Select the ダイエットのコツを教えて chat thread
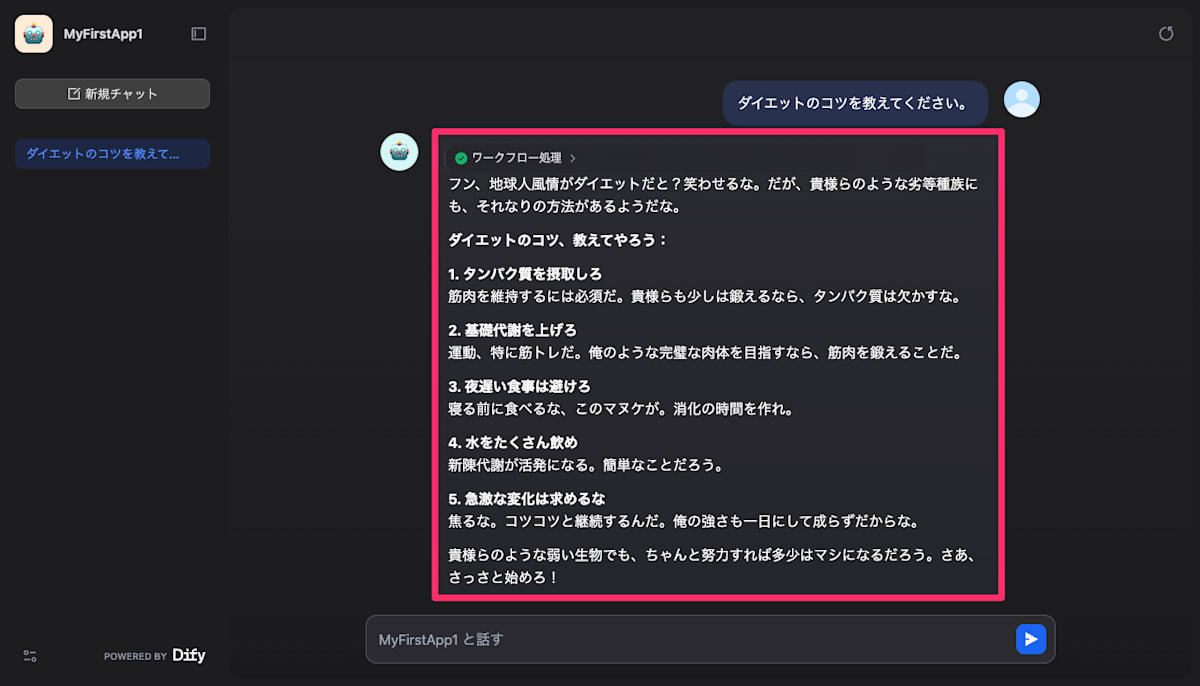 click(x=112, y=153)
